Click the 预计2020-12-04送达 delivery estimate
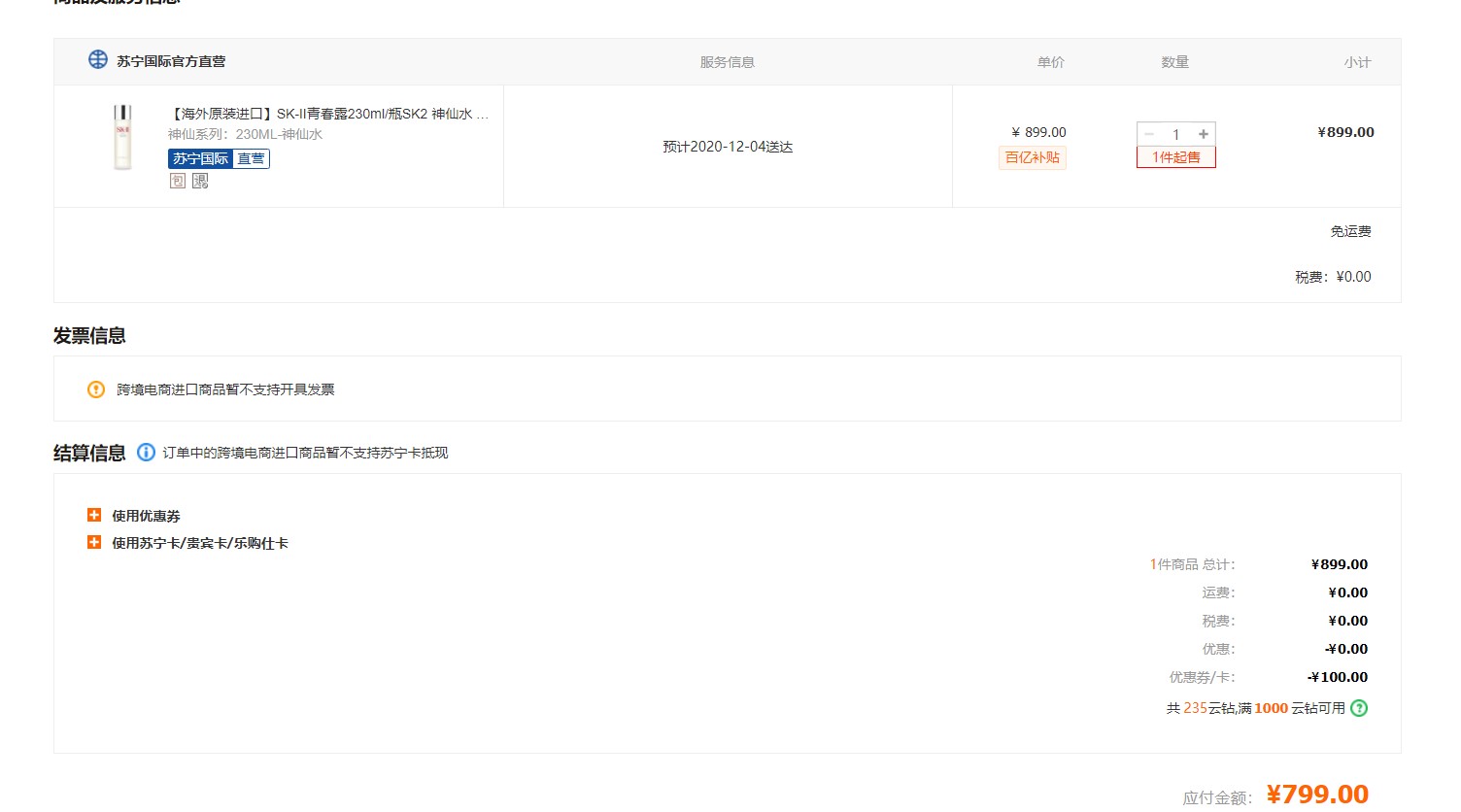 click(x=728, y=147)
